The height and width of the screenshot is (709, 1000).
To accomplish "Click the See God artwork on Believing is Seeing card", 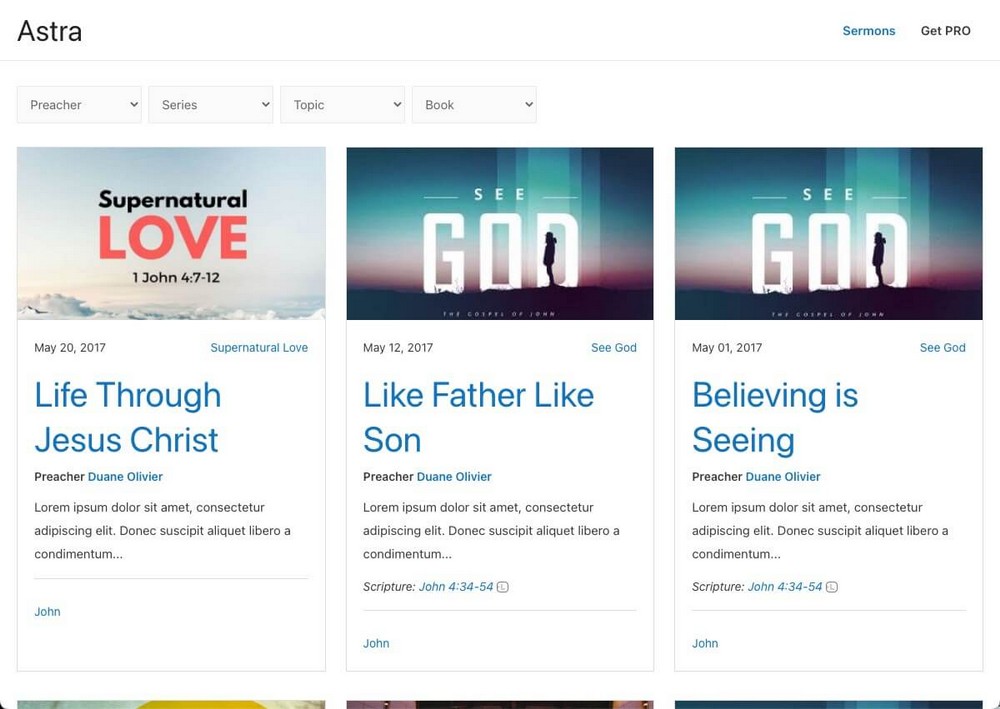I will pos(828,233).
